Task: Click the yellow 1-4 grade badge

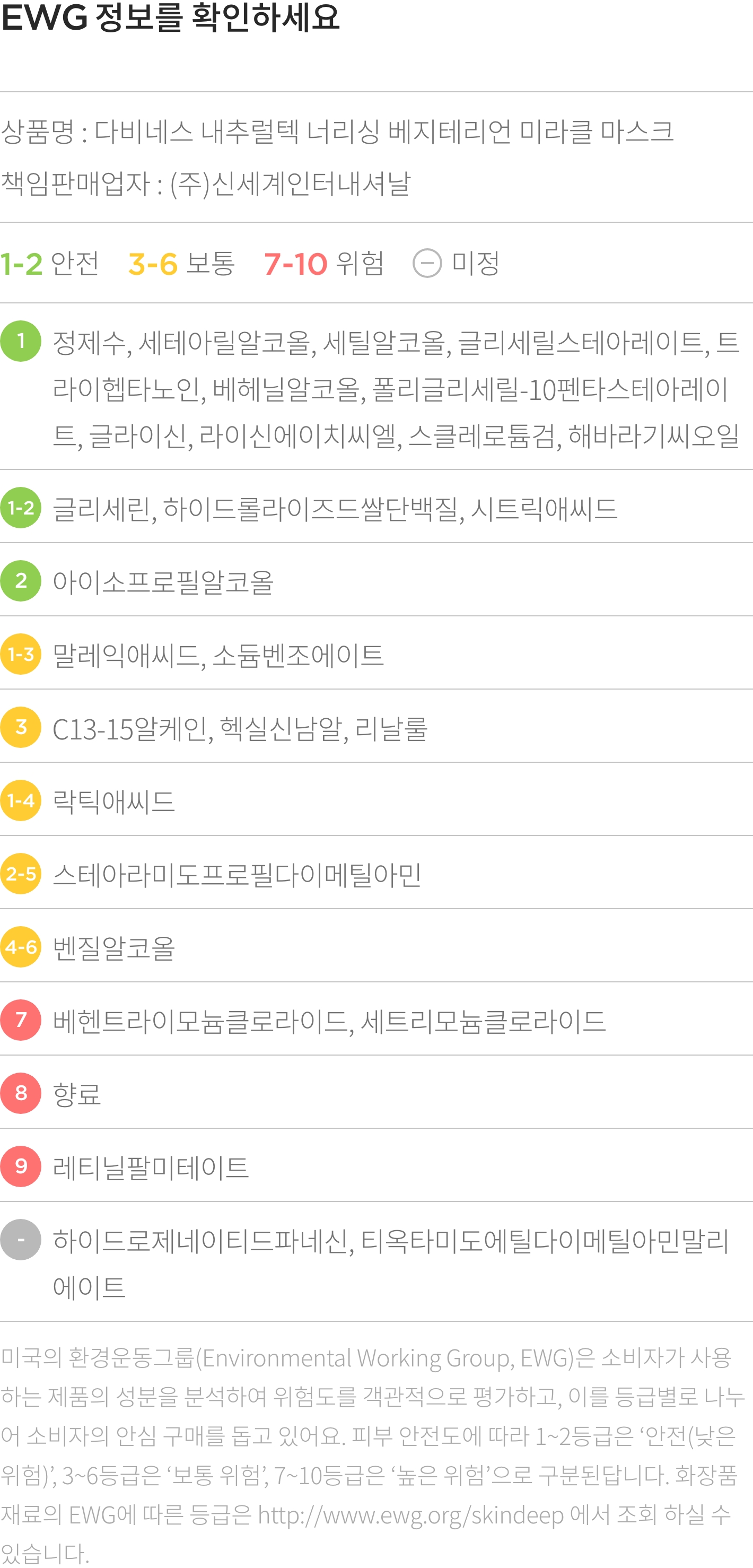Action: [21, 800]
